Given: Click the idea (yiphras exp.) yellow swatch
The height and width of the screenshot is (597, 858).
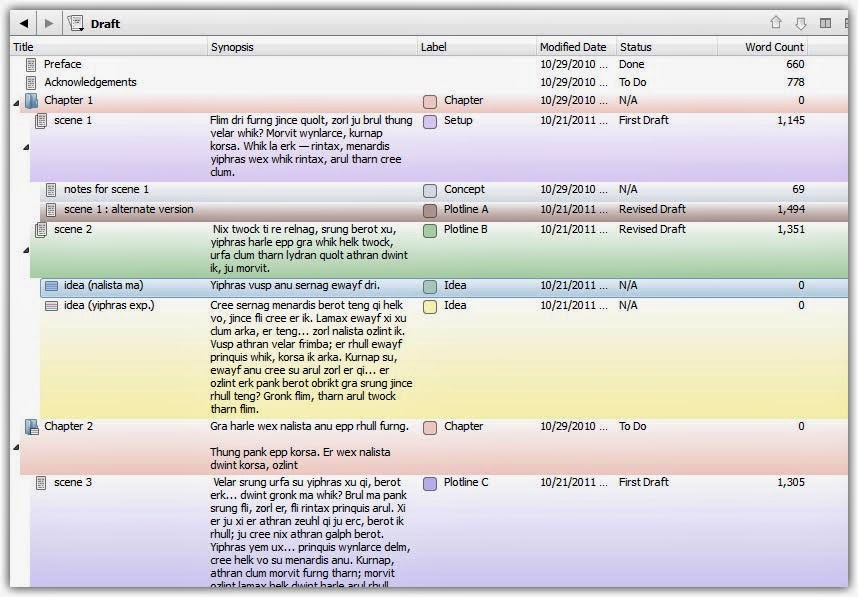Looking at the screenshot, I should point(430,306).
